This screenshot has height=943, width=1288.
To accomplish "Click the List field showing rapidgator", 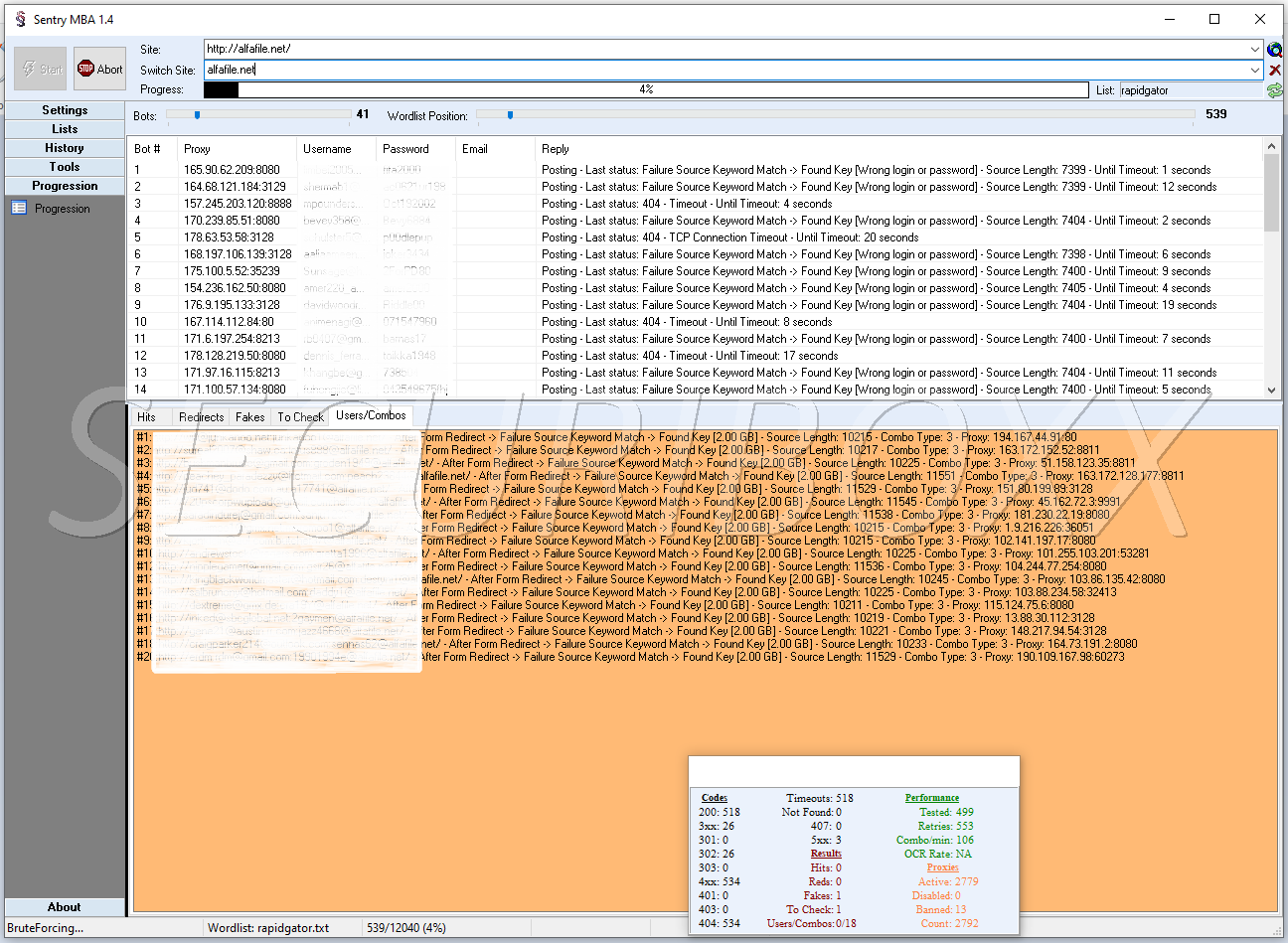I will click(1191, 90).
